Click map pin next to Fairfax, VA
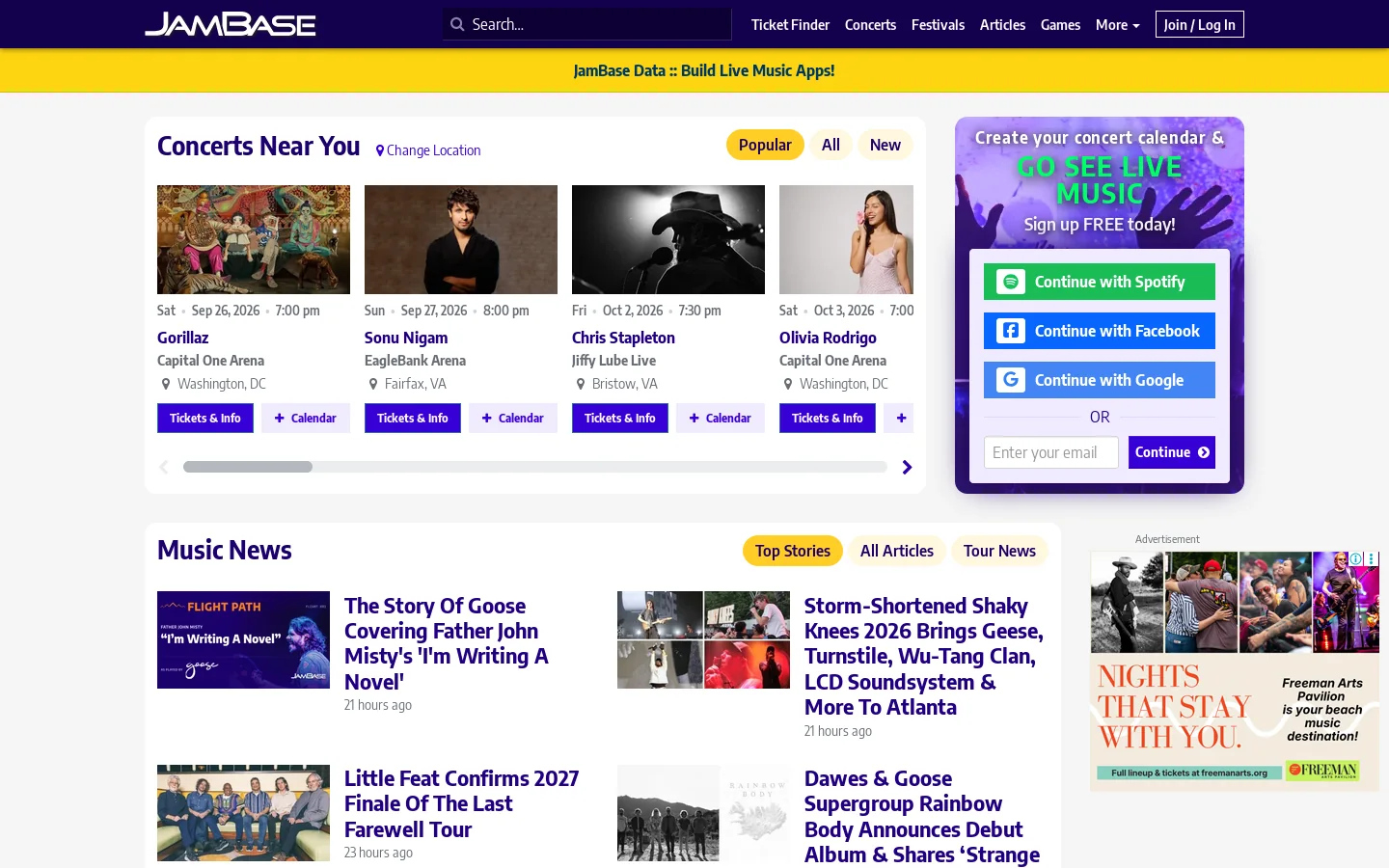 pos(373,384)
